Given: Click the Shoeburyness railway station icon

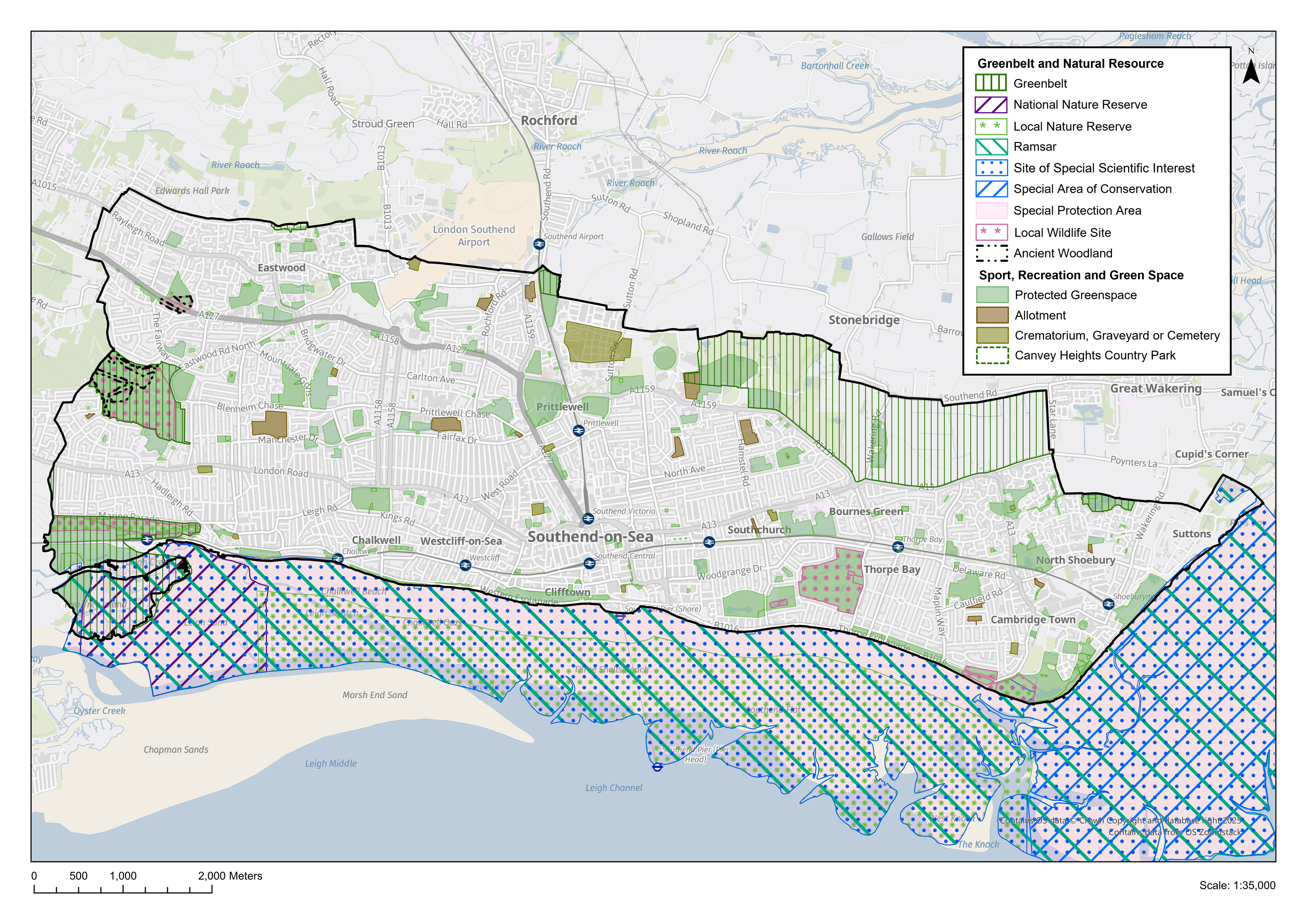Looking at the screenshot, I should pyautogui.click(x=1108, y=604).
